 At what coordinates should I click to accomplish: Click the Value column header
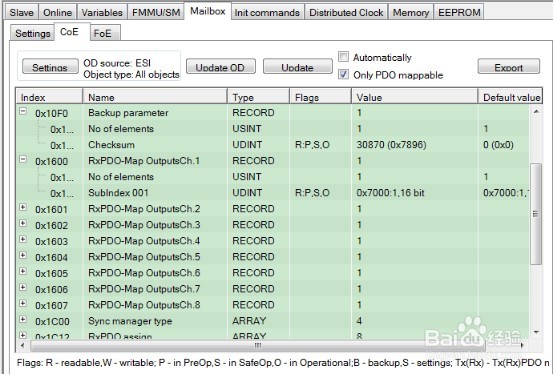415,97
